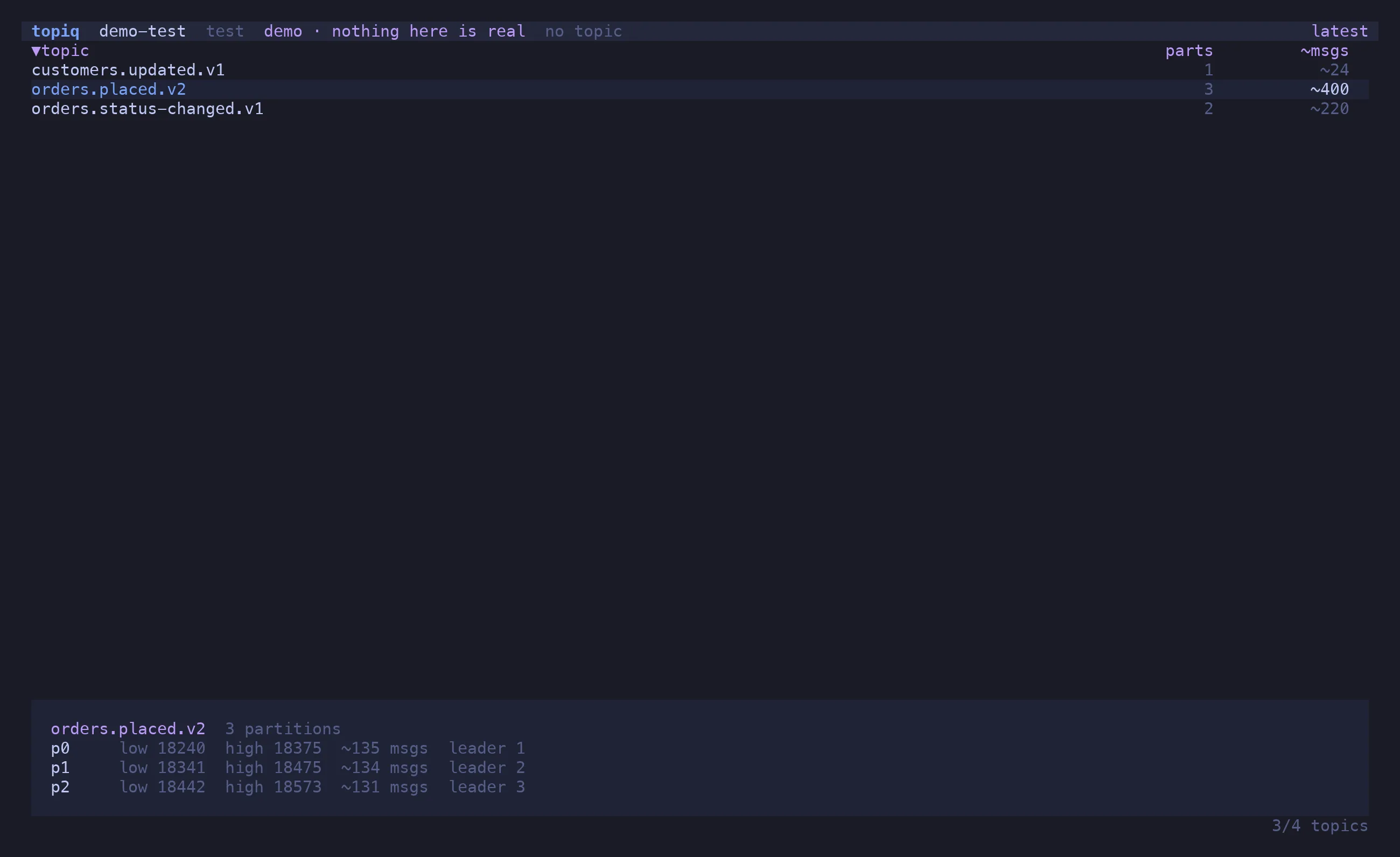Select partition p1 in detail panel
The height and width of the screenshot is (857, 1400).
60,767
